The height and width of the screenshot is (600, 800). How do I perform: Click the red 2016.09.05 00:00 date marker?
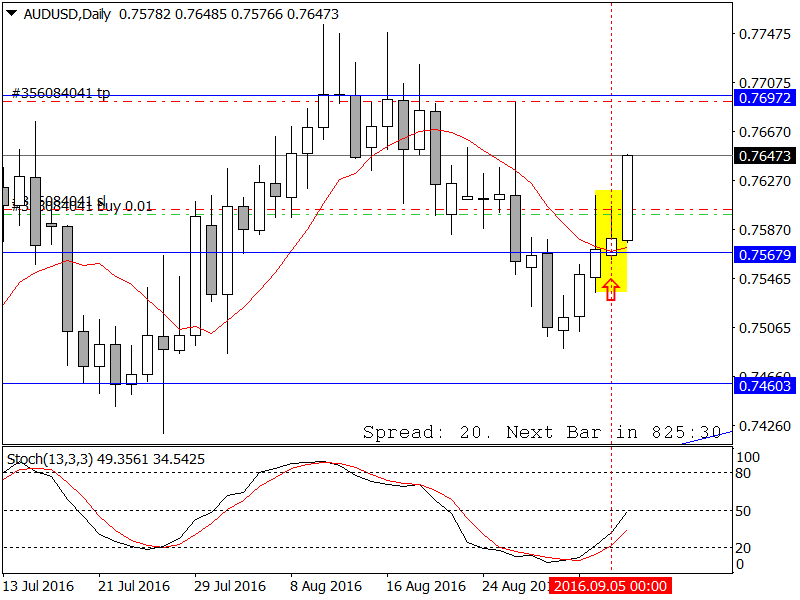(610, 586)
